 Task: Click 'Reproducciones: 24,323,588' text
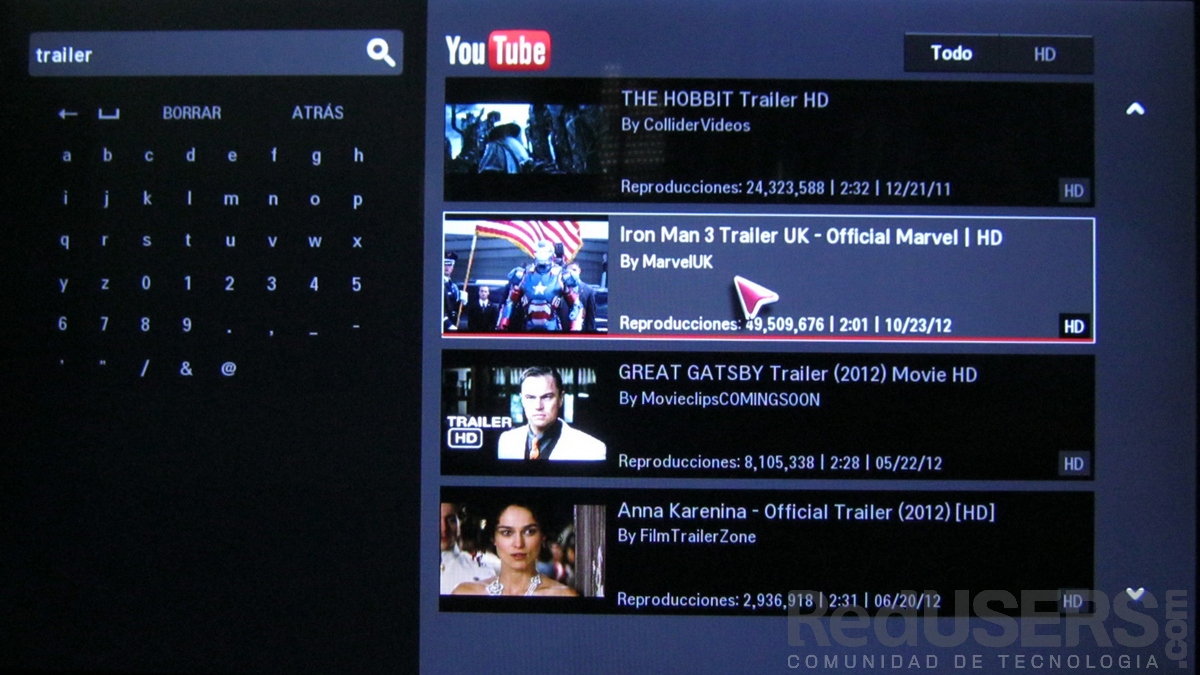coord(723,187)
